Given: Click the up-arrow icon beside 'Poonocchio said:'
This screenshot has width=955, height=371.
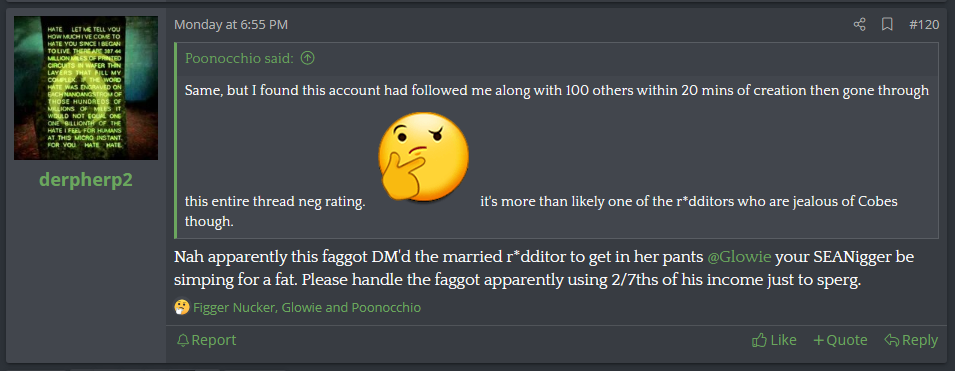Looking at the screenshot, I should pos(308,58).
